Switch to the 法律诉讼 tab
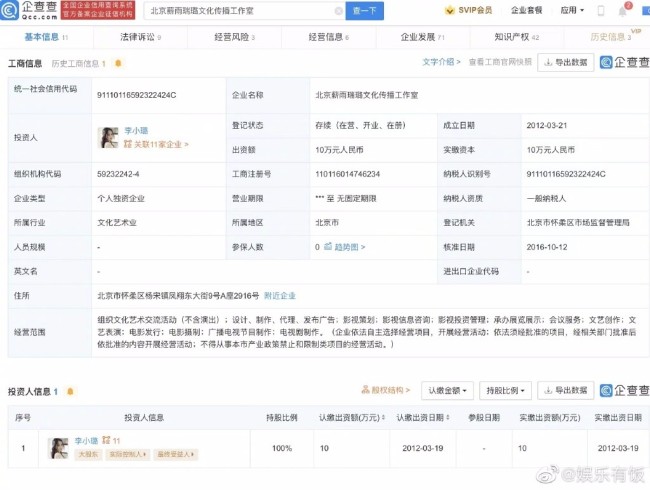650x490 pixels. [x=140, y=37]
